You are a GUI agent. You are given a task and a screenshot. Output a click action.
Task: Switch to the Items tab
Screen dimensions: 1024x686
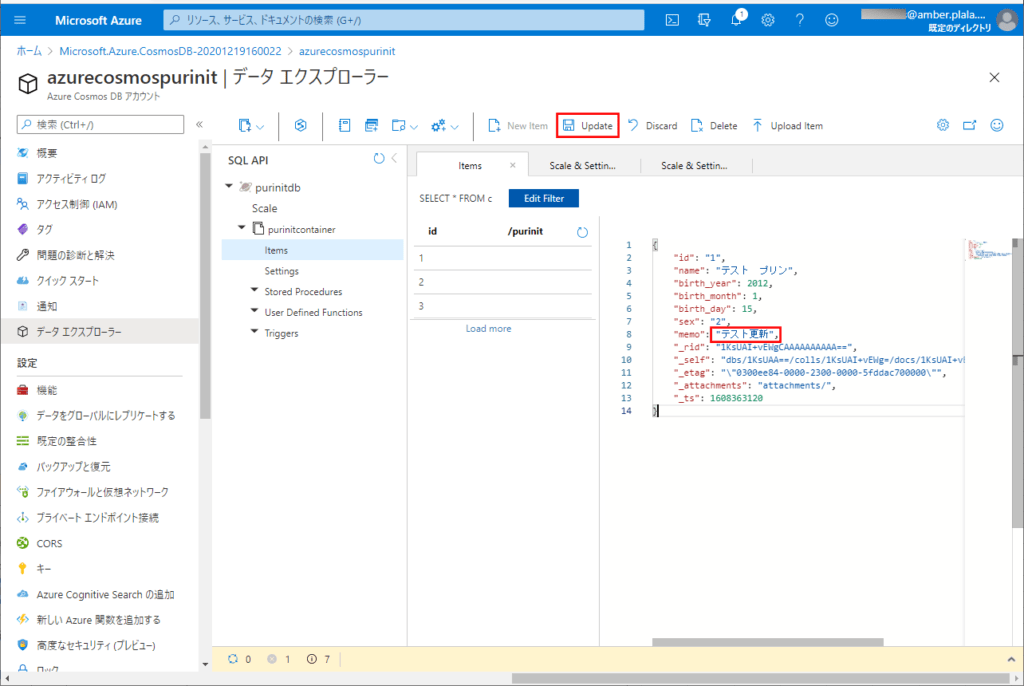click(471, 166)
